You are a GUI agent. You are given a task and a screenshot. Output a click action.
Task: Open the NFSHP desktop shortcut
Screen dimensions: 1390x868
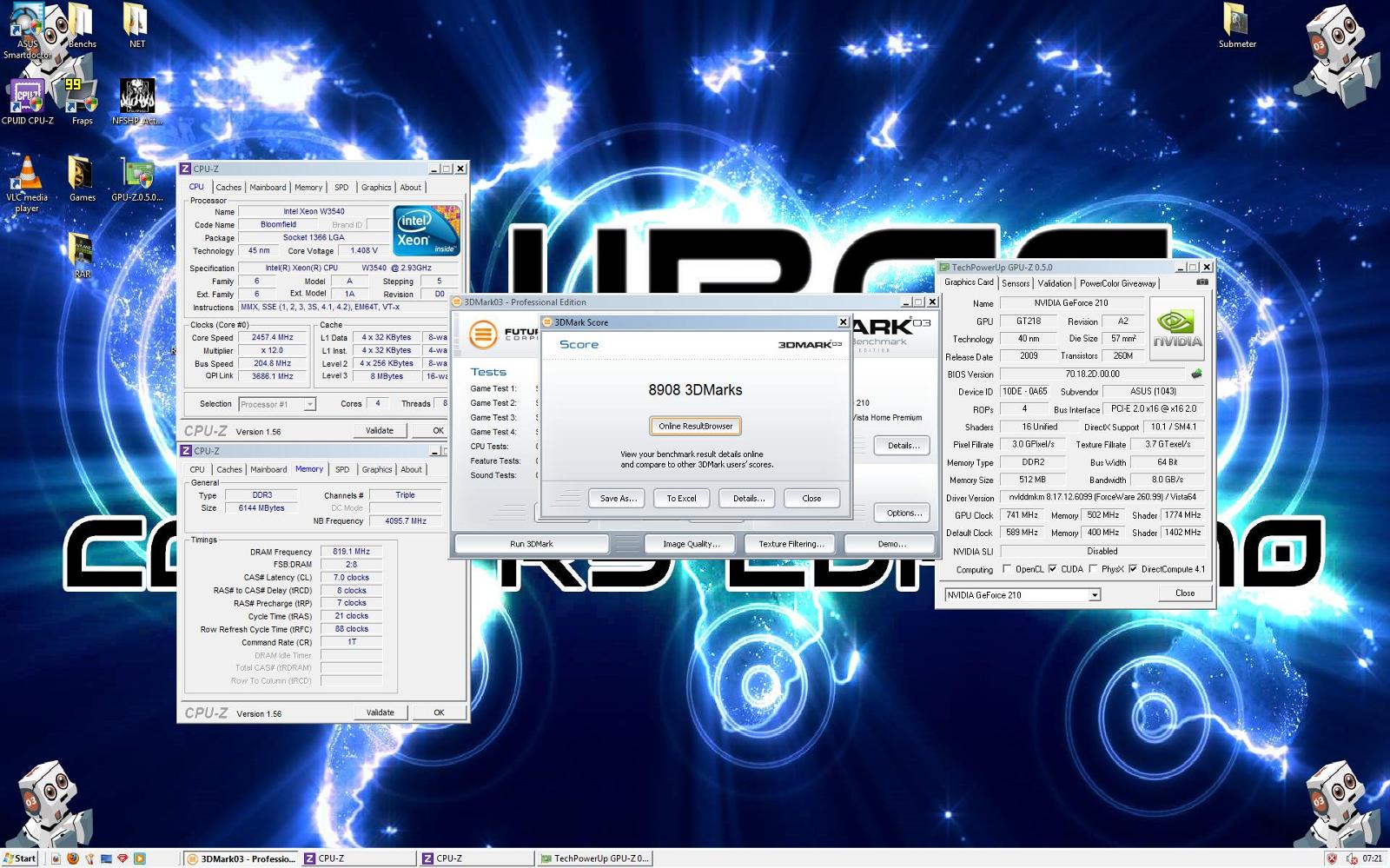(136, 102)
